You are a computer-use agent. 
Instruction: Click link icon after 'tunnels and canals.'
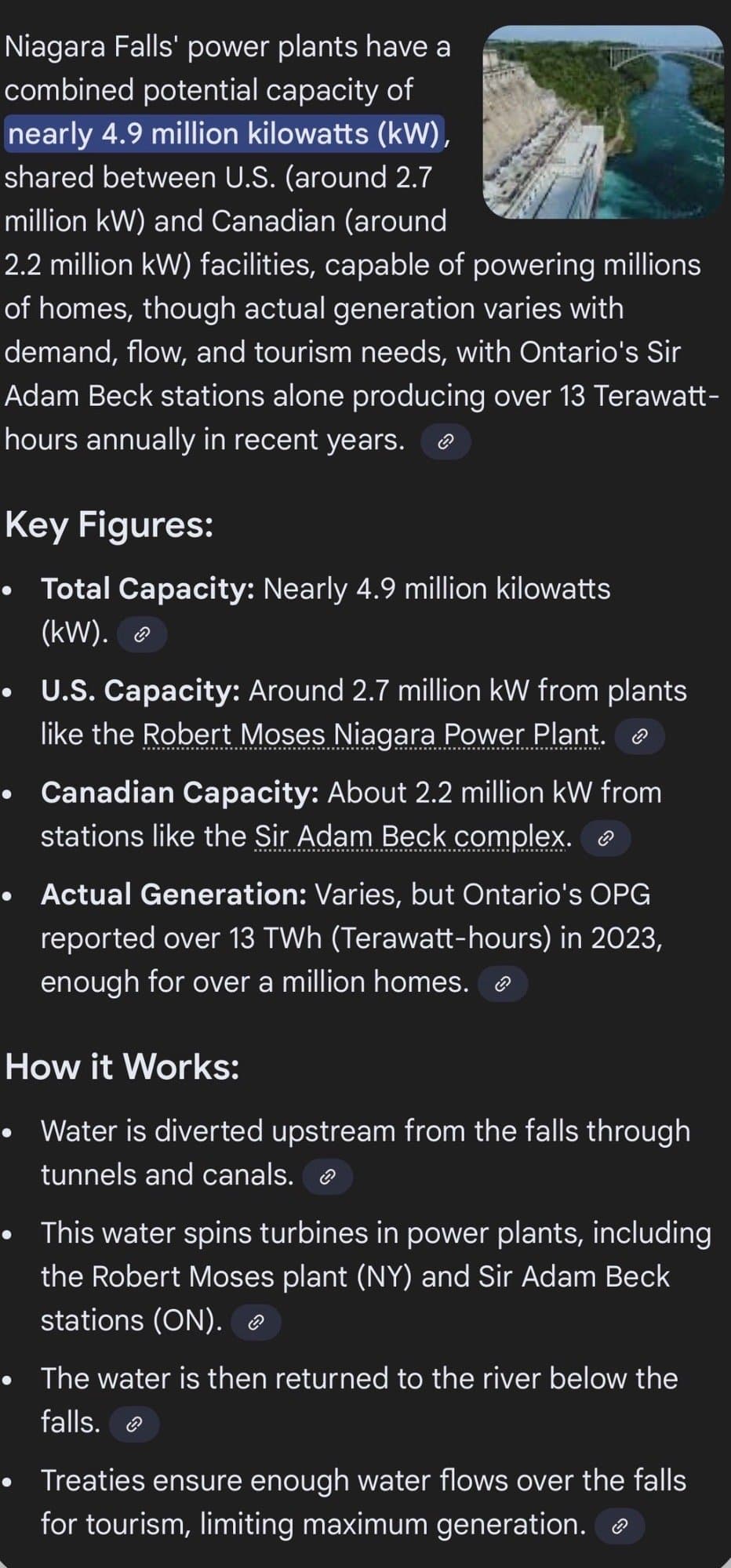pyautogui.click(x=328, y=1177)
